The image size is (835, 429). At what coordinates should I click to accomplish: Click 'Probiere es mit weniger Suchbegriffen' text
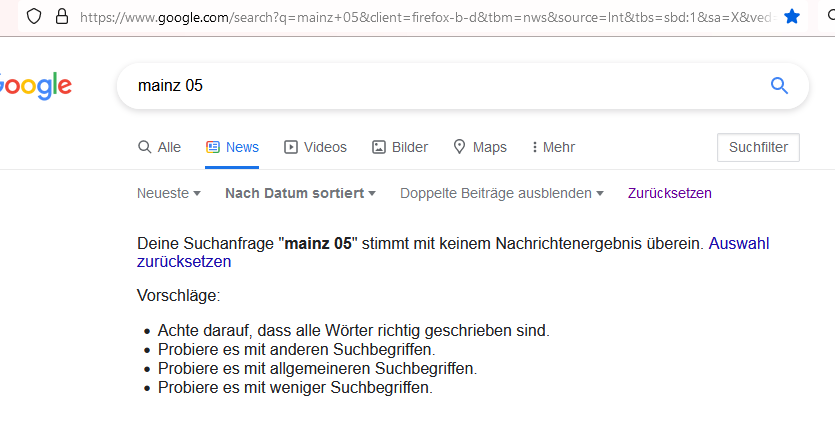(295, 387)
